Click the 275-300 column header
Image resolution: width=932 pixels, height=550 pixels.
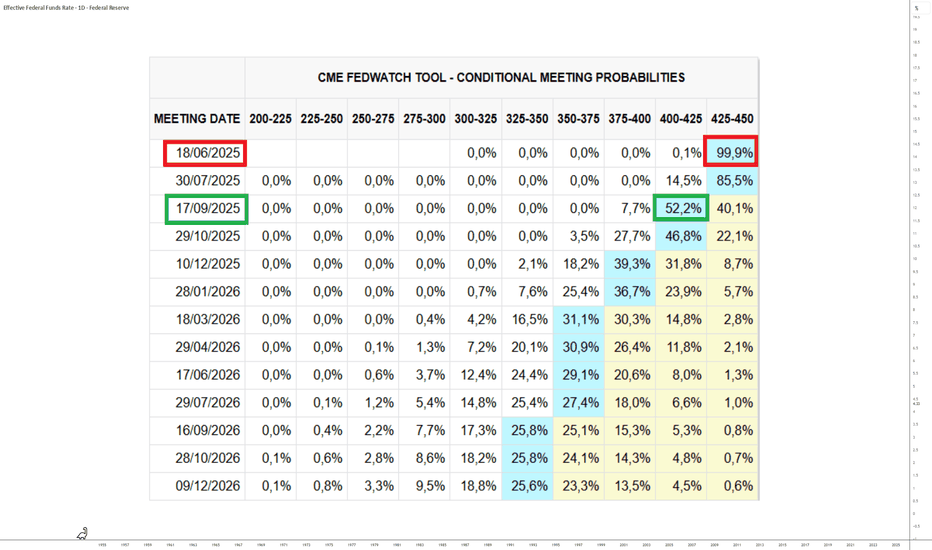(424, 119)
